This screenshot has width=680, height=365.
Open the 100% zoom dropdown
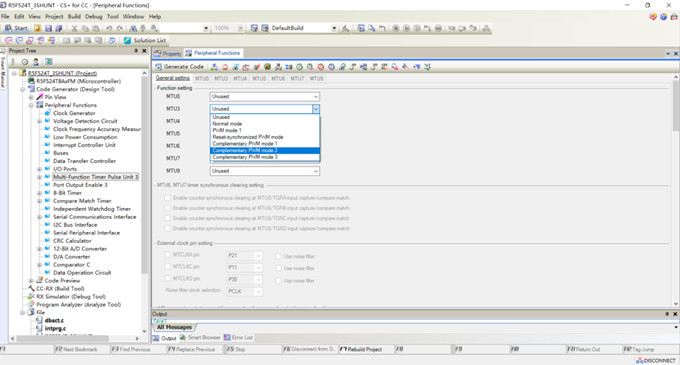[240, 28]
